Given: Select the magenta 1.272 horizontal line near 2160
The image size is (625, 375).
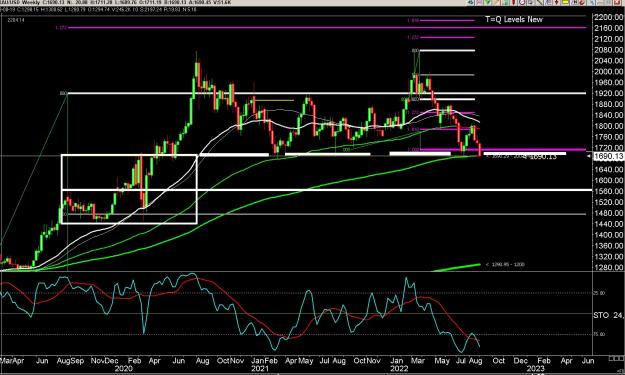Looking at the screenshot, I should pos(327,27).
